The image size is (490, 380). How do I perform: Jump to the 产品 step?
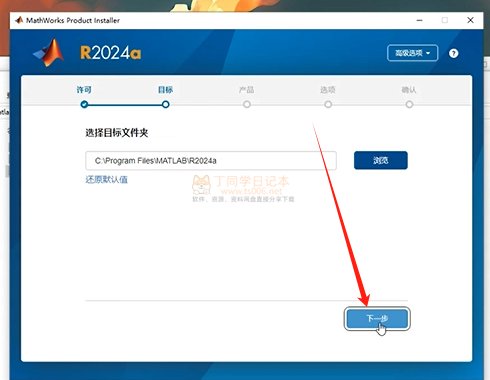(x=247, y=90)
